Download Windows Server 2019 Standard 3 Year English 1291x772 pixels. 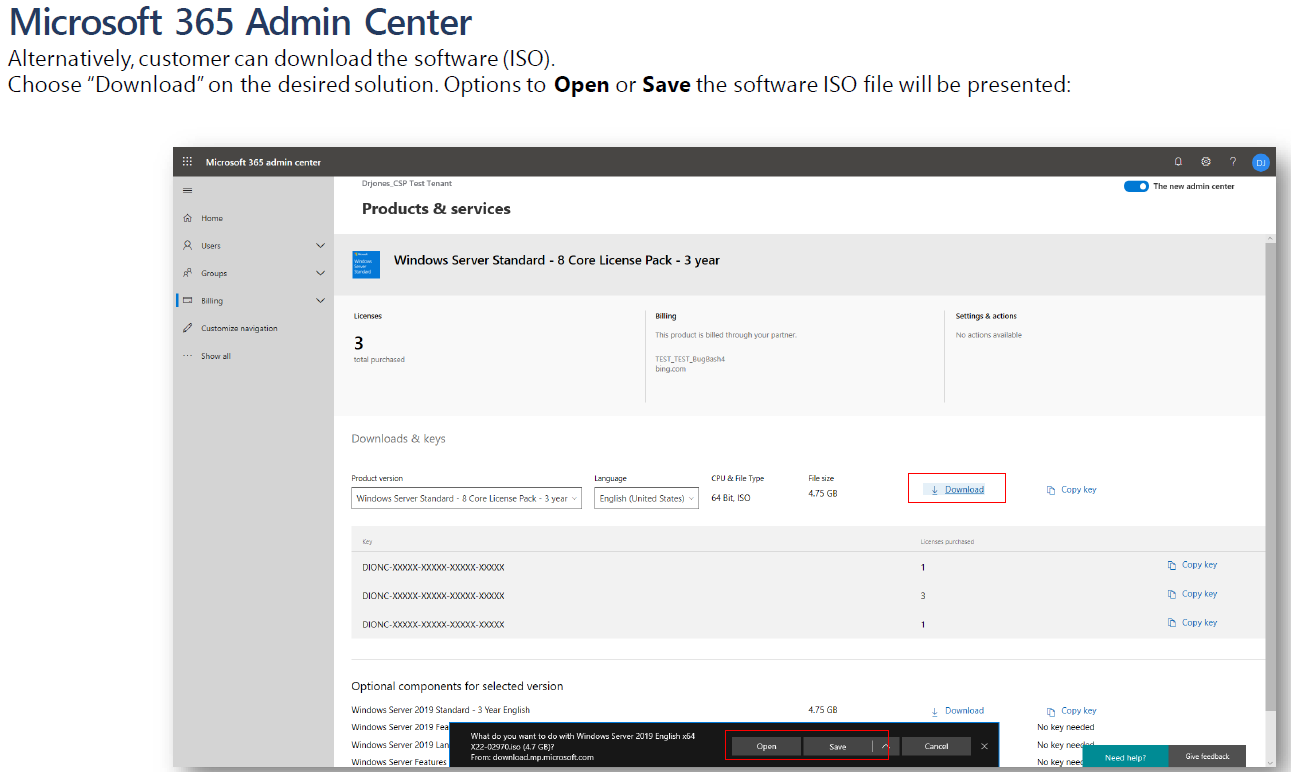click(x=957, y=711)
